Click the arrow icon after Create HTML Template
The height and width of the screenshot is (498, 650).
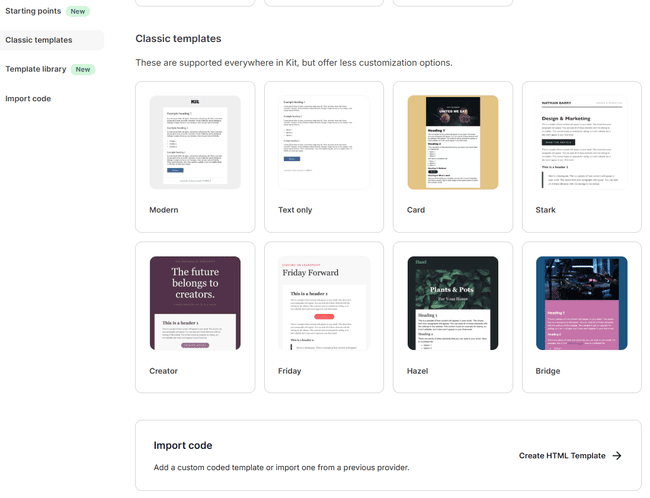point(617,456)
